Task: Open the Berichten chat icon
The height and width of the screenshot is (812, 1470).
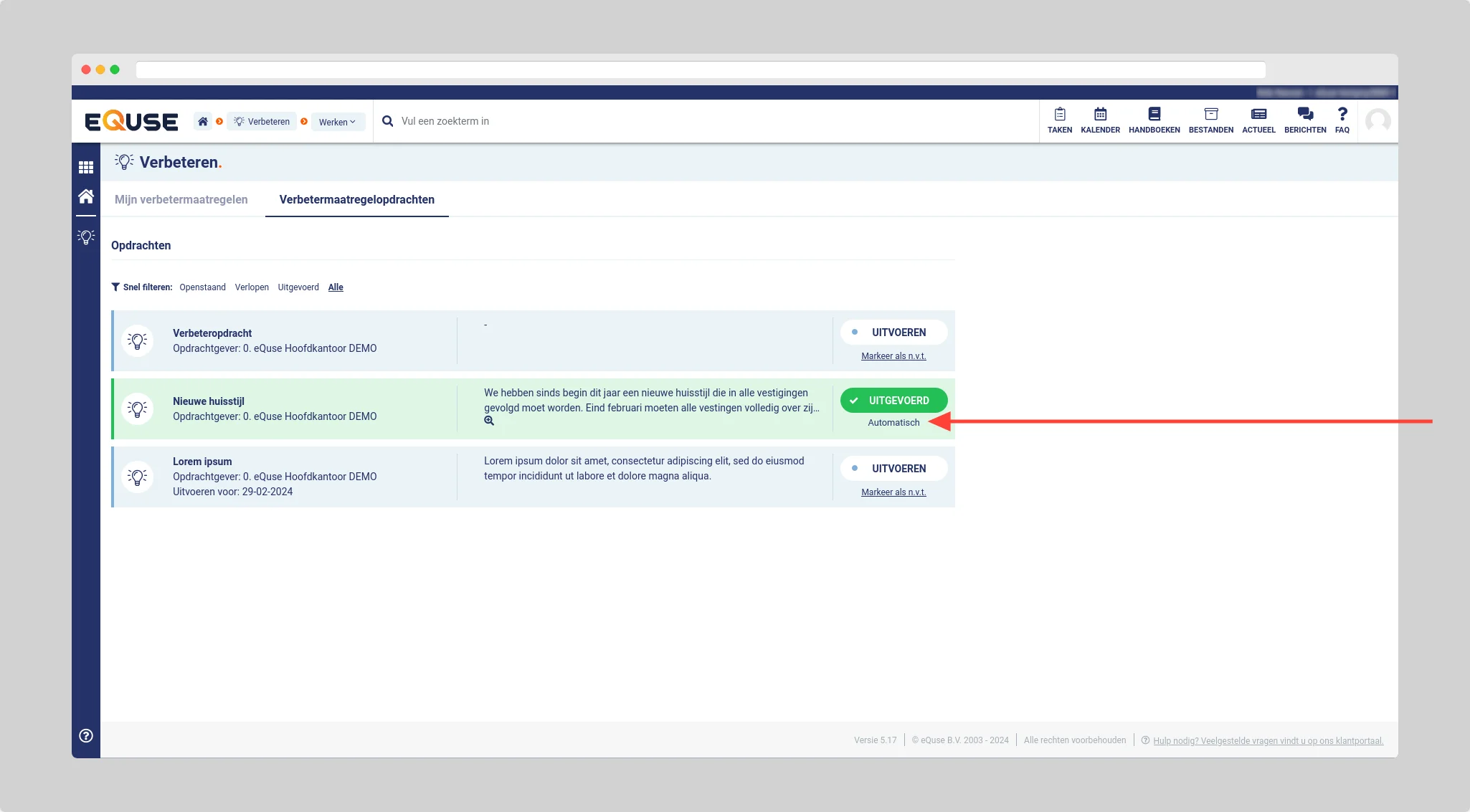Action: click(x=1305, y=115)
